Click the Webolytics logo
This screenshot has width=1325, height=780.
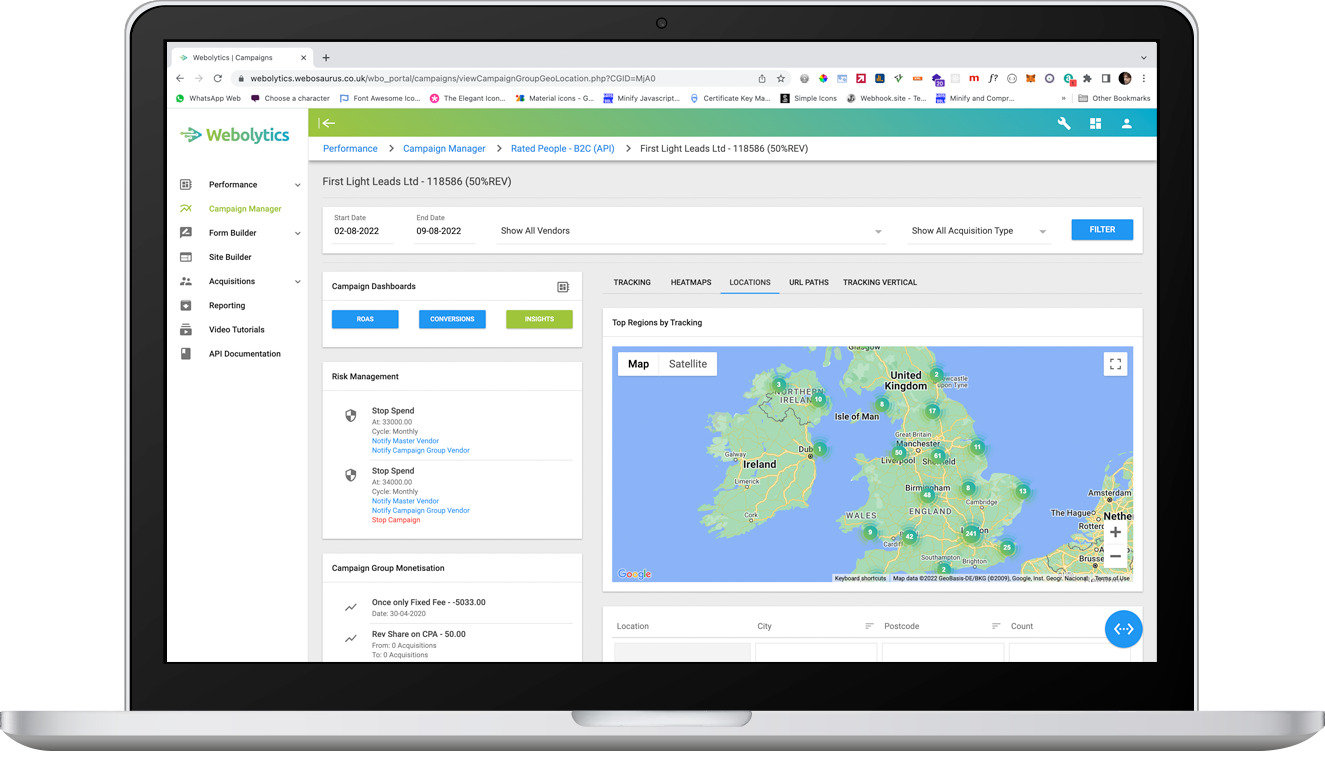235,135
